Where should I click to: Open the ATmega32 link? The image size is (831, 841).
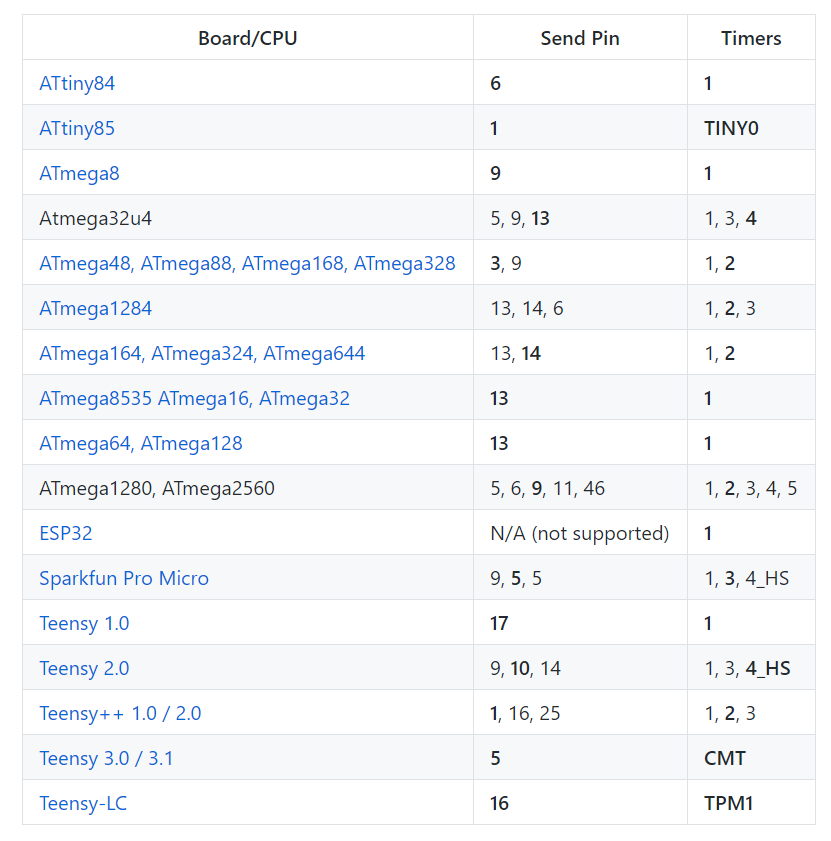[305, 399]
